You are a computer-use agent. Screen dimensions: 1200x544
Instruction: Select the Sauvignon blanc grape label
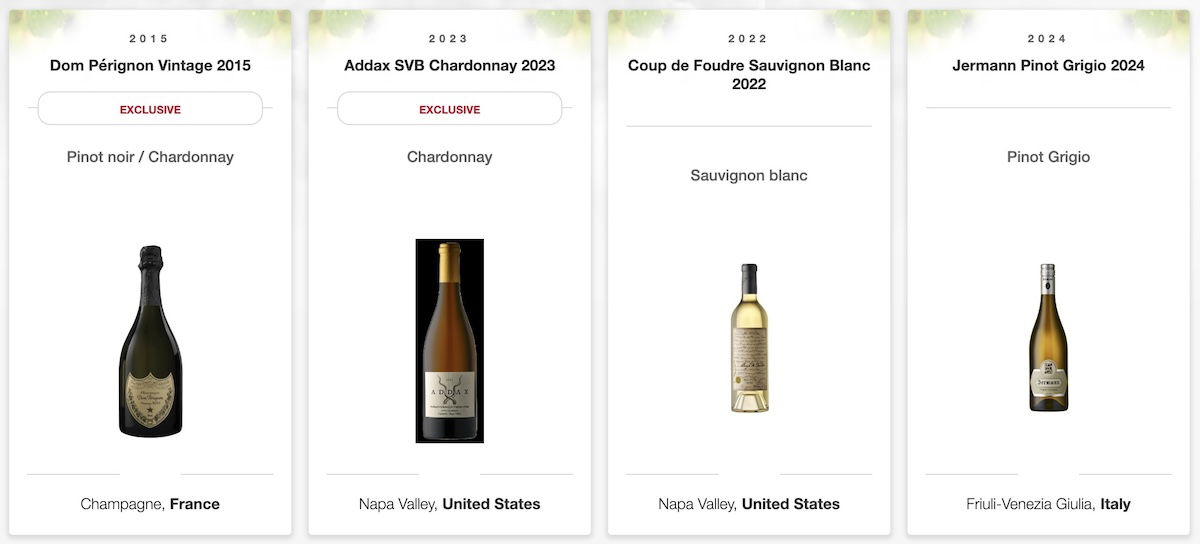[x=749, y=175]
